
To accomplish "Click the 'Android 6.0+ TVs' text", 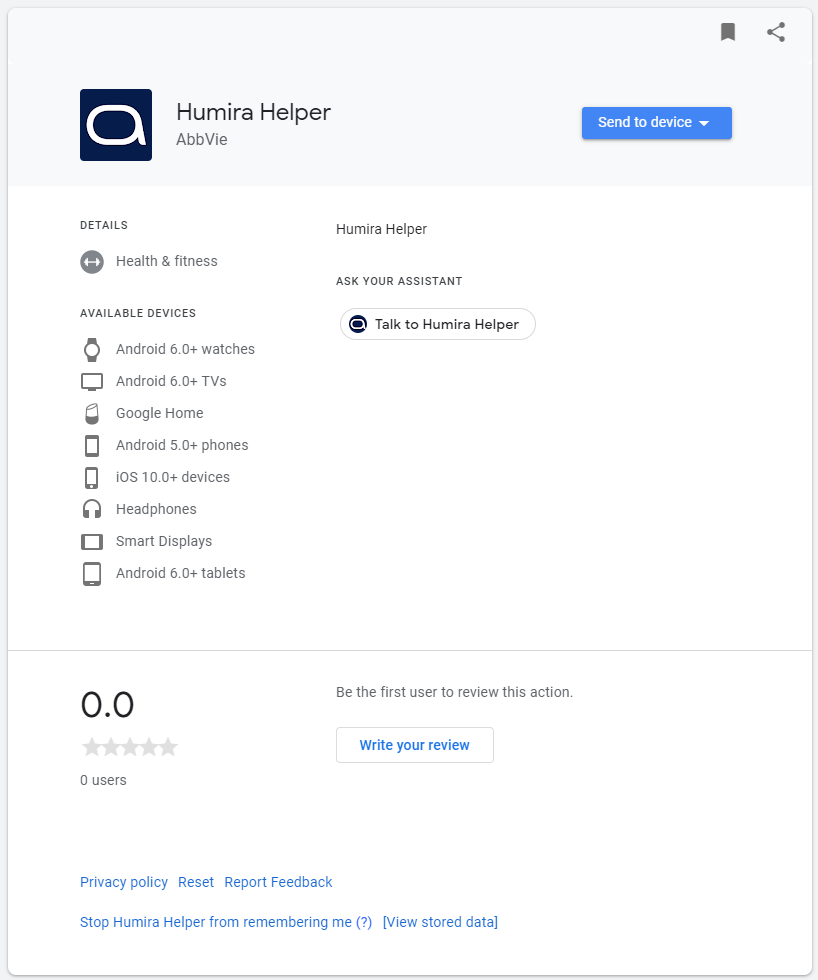I will pyautogui.click(x=171, y=381).
